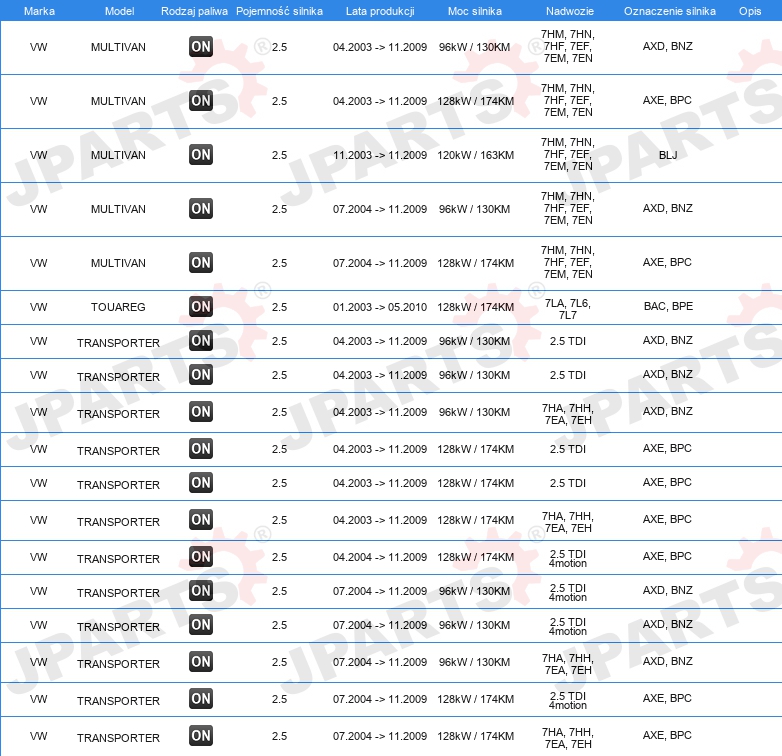This screenshot has width=782, height=756.
Task: Click 128kW / 174KM in Multivan 07.2004 row
Action: pos(475,263)
